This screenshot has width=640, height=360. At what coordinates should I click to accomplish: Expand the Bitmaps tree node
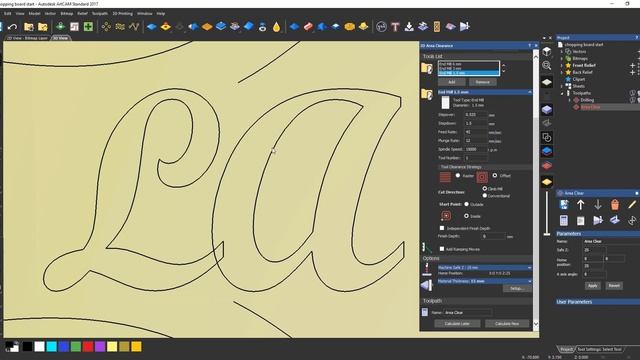562,59
